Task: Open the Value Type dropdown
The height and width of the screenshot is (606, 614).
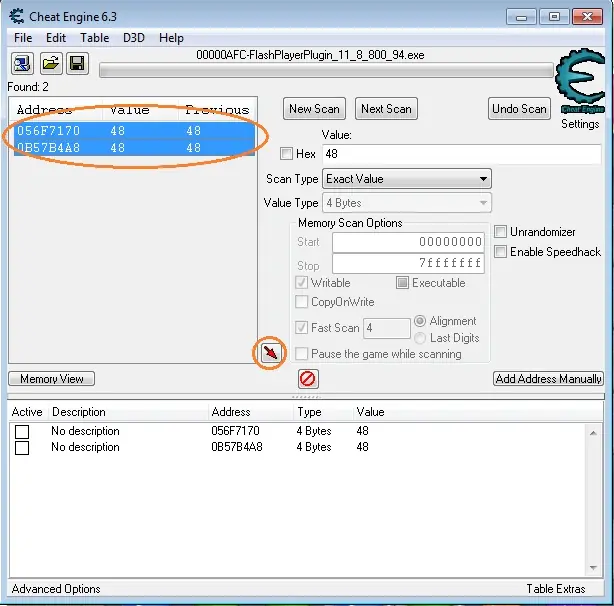Action: click(406, 203)
